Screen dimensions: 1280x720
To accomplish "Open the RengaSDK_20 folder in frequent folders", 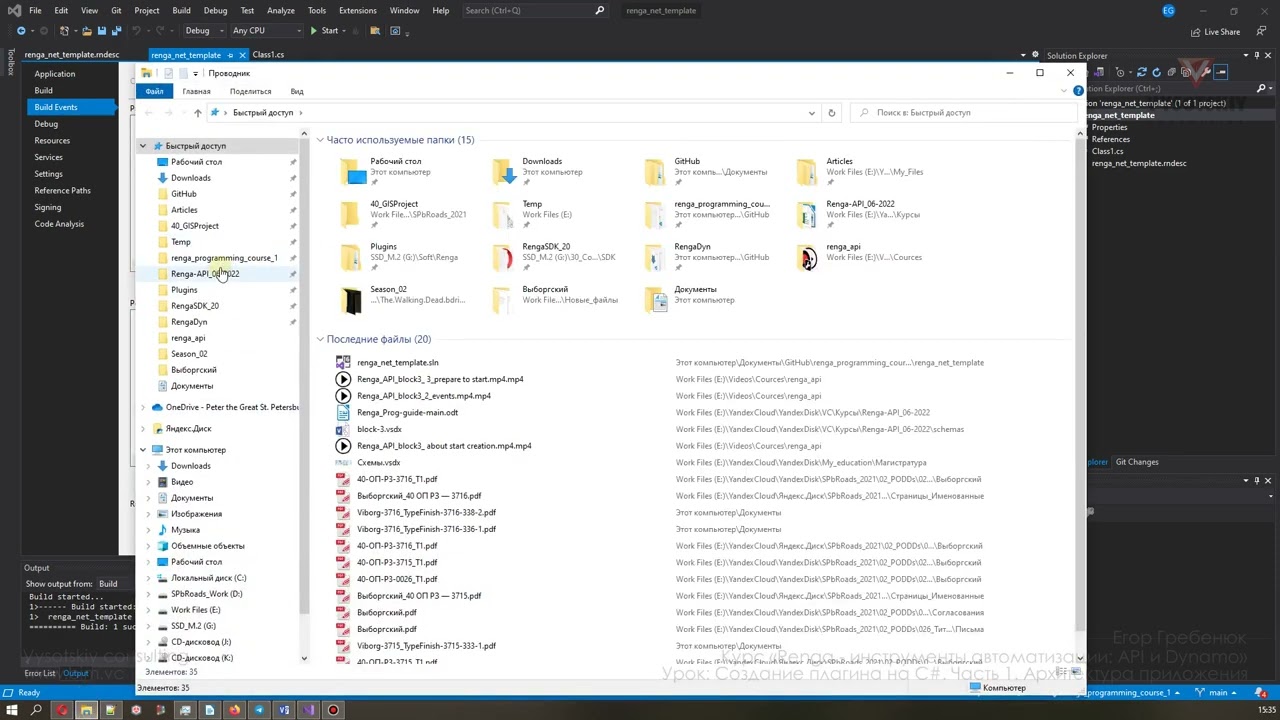I will point(504,257).
